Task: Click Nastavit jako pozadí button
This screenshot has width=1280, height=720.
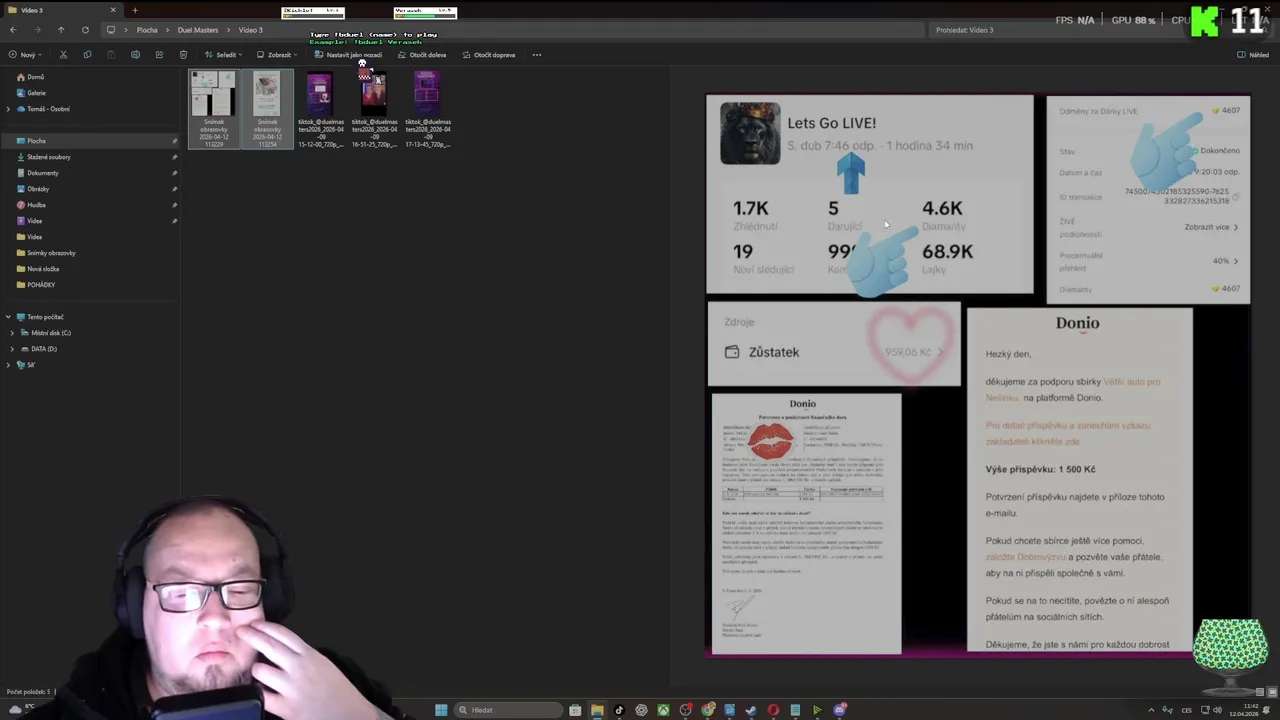Action: [x=348, y=55]
